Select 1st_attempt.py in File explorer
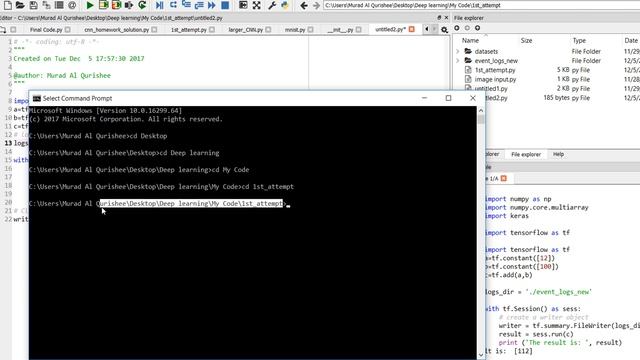 (x=495, y=70)
